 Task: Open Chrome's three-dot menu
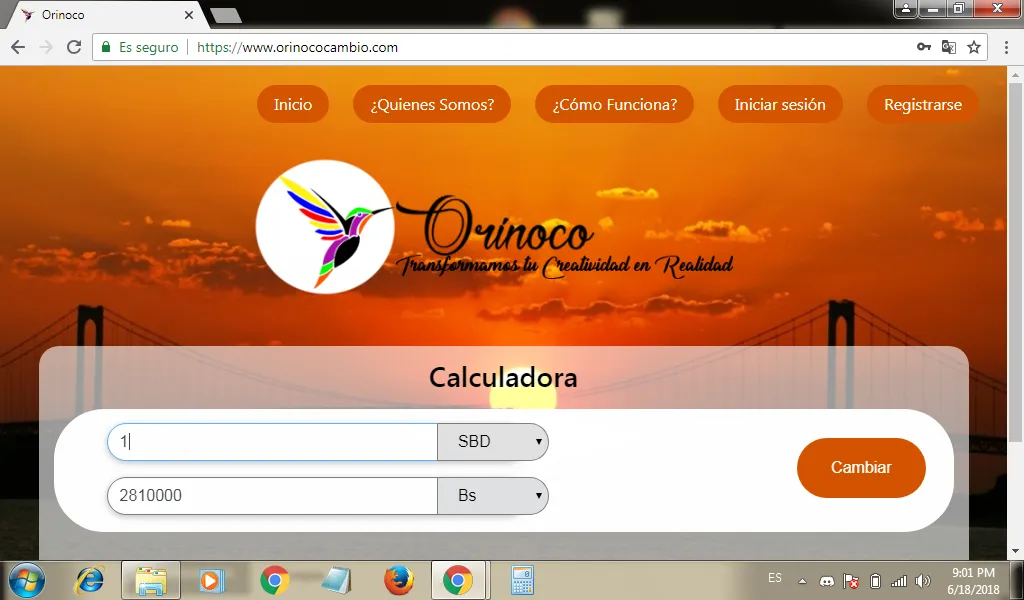tap(1006, 47)
